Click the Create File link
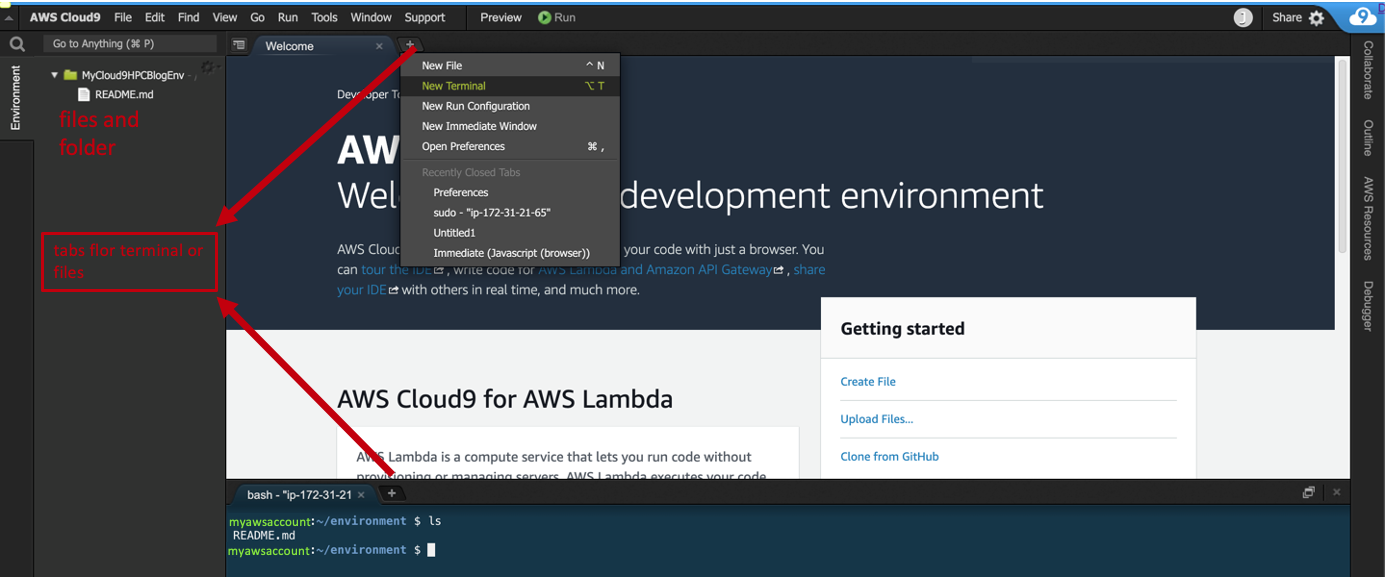Viewport: 1386px width, 578px height. pyautogui.click(x=868, y=382)
